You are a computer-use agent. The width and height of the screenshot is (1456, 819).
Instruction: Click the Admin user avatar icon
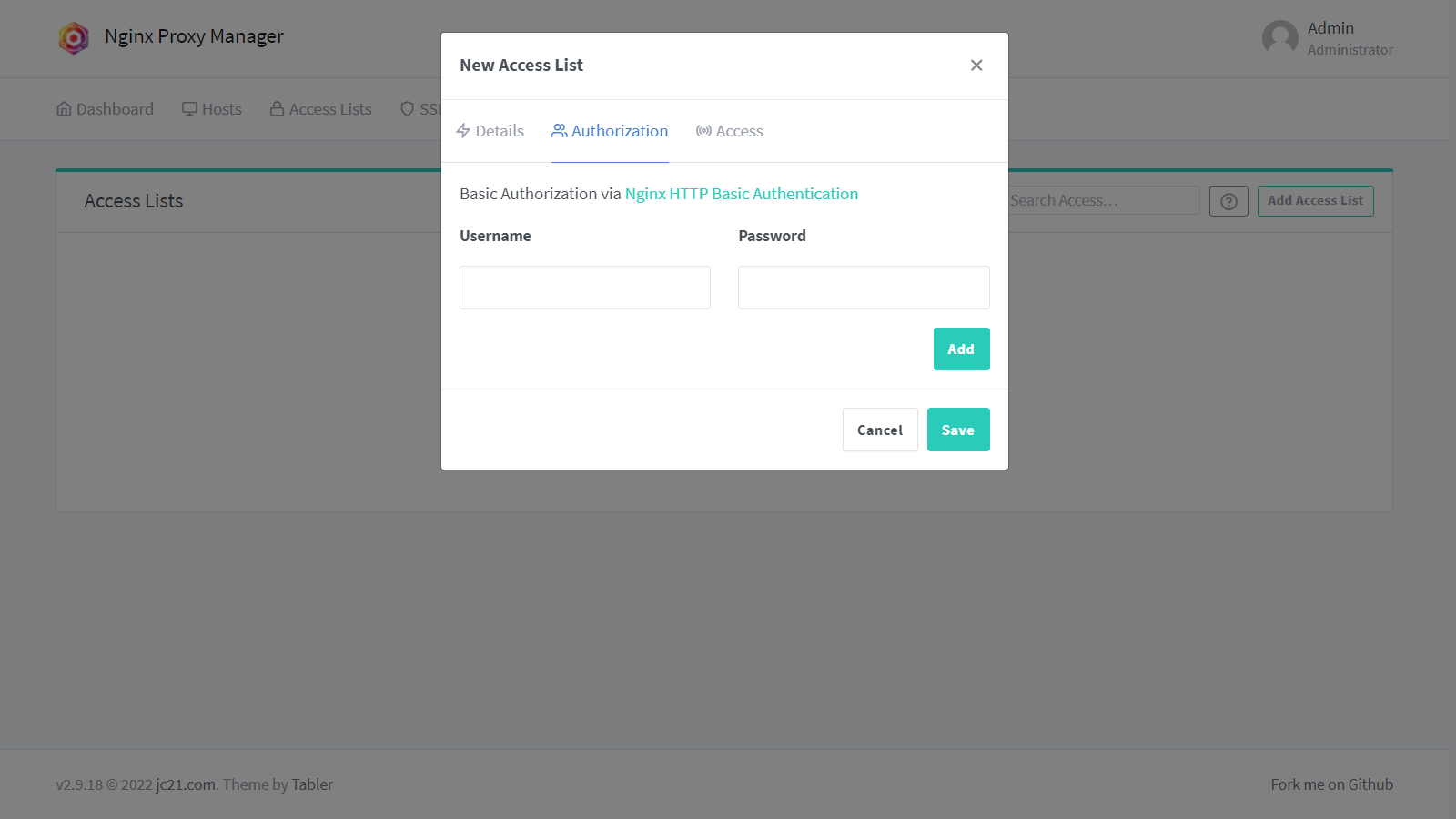[1279, 38]
